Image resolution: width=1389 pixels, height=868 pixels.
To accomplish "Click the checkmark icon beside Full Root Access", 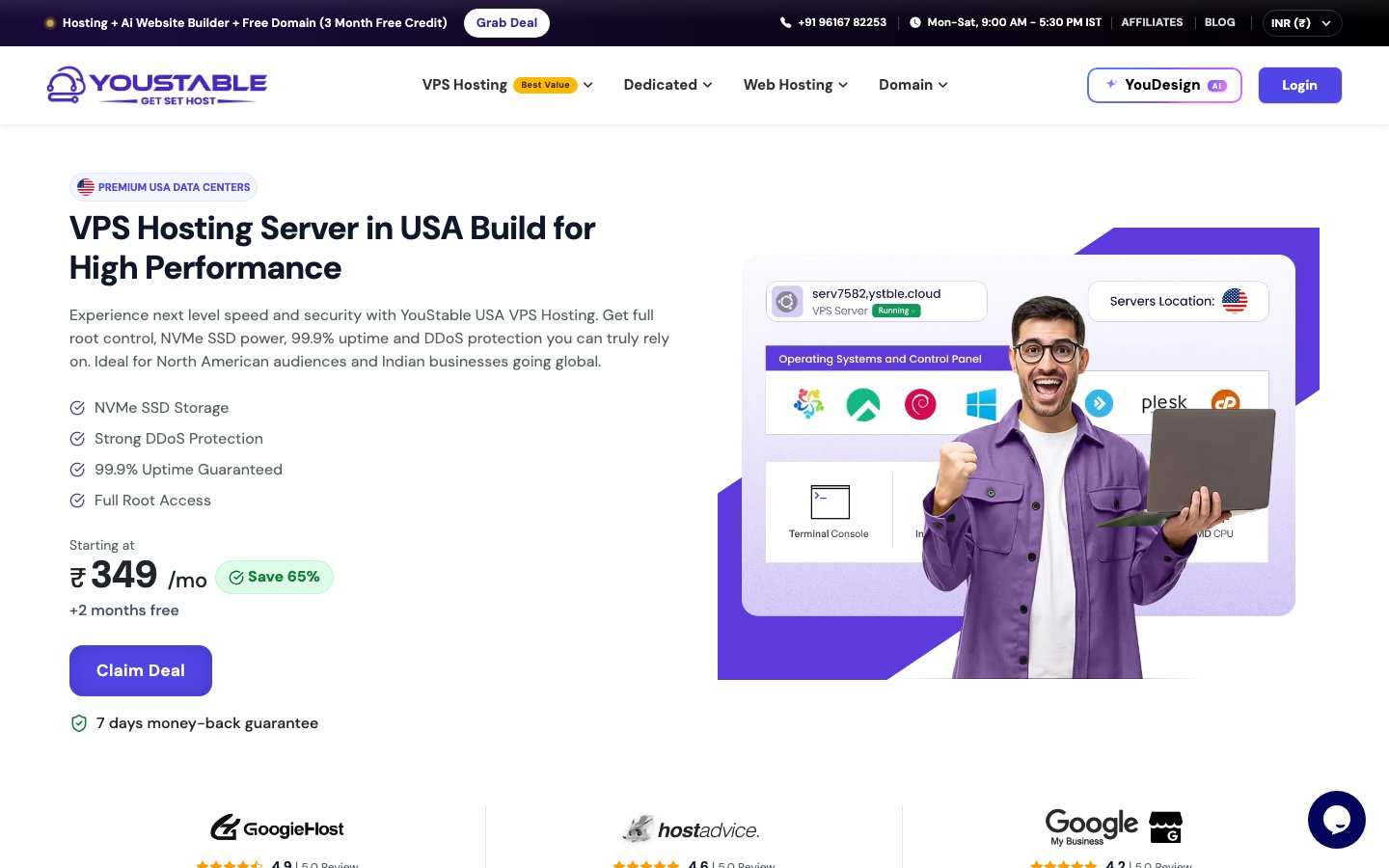I will (x=77, y=501).
